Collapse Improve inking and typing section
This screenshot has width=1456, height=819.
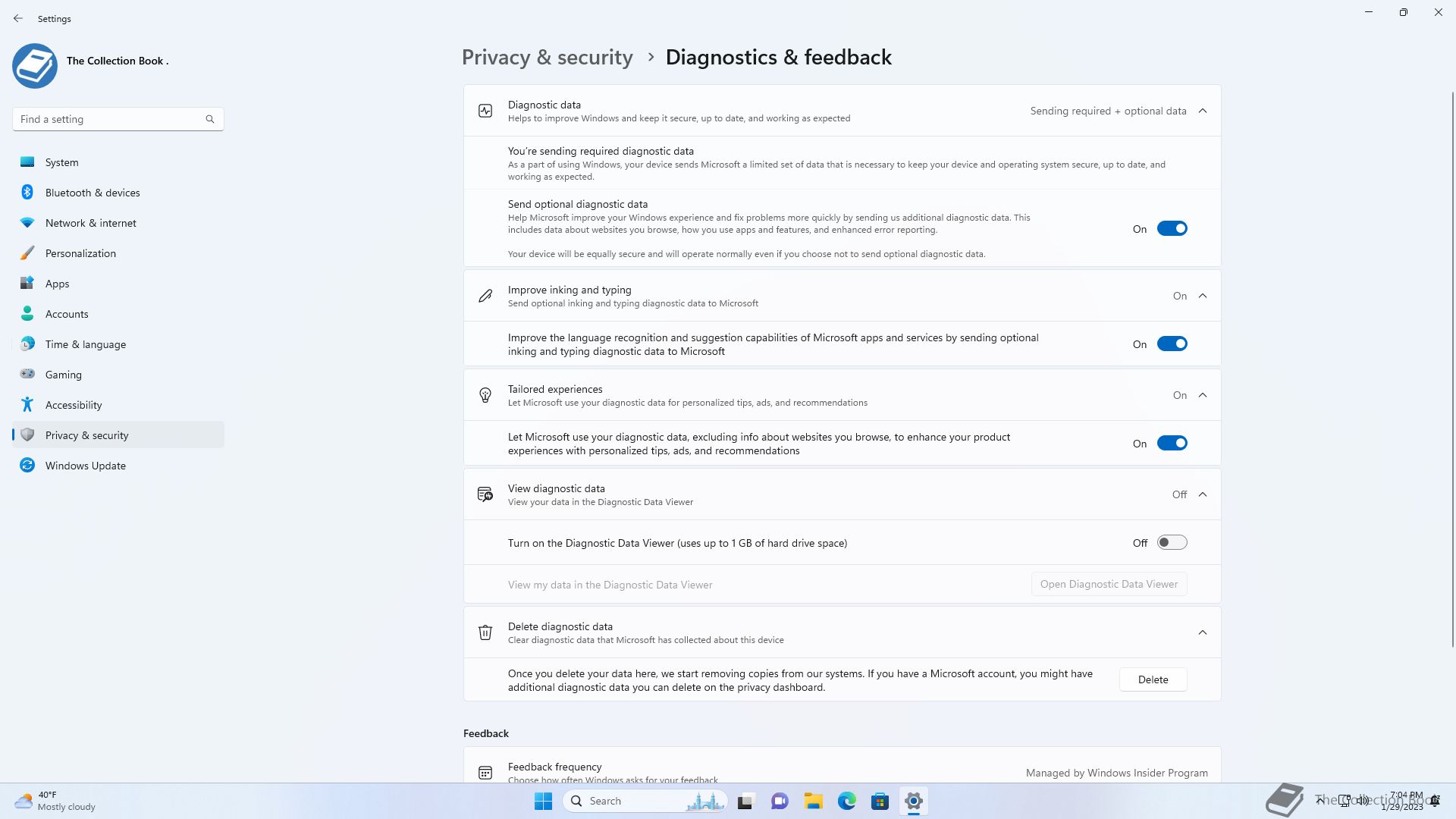coord(1203,296)
